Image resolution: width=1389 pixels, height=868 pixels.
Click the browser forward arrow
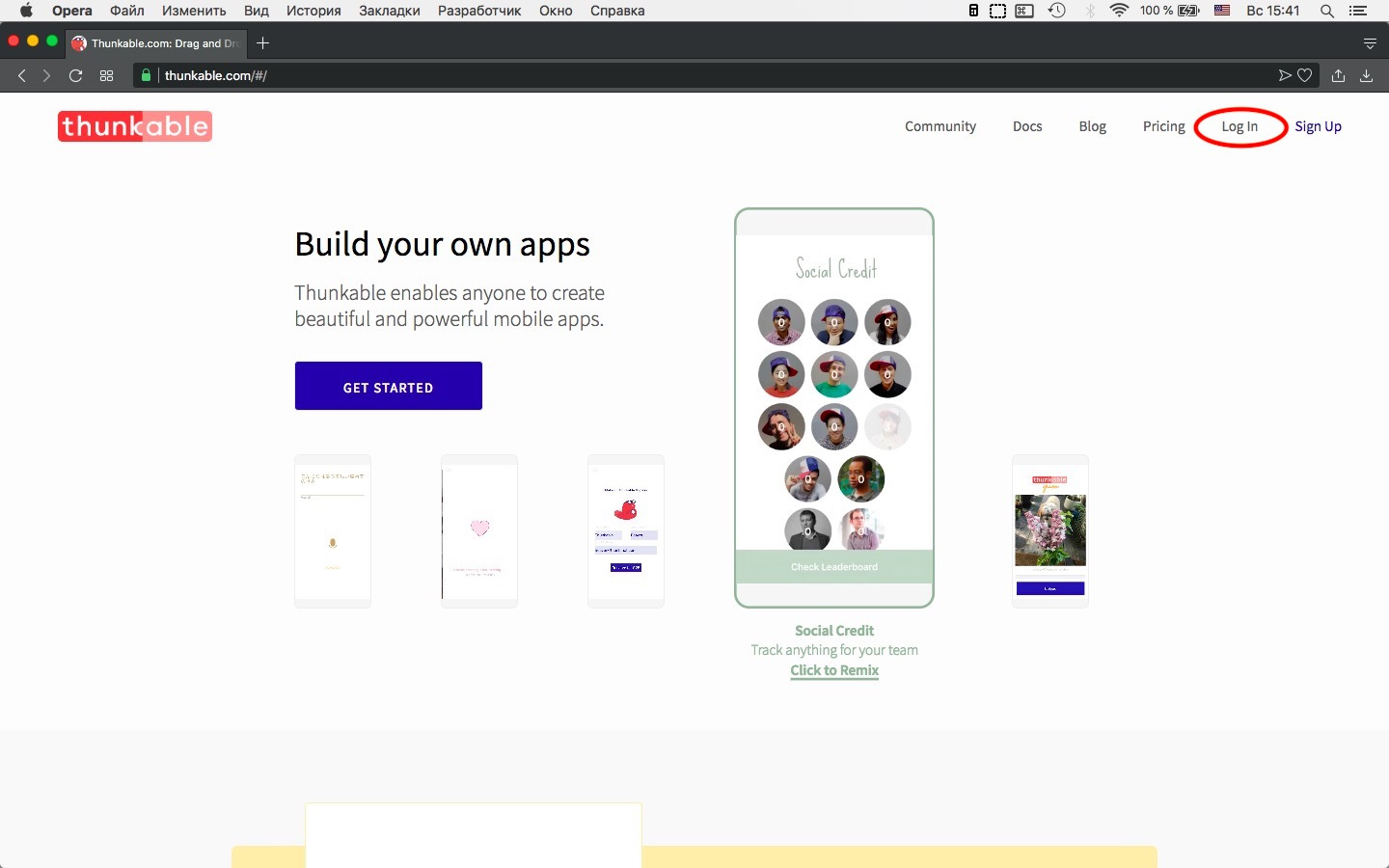click(x=46, y=75)
